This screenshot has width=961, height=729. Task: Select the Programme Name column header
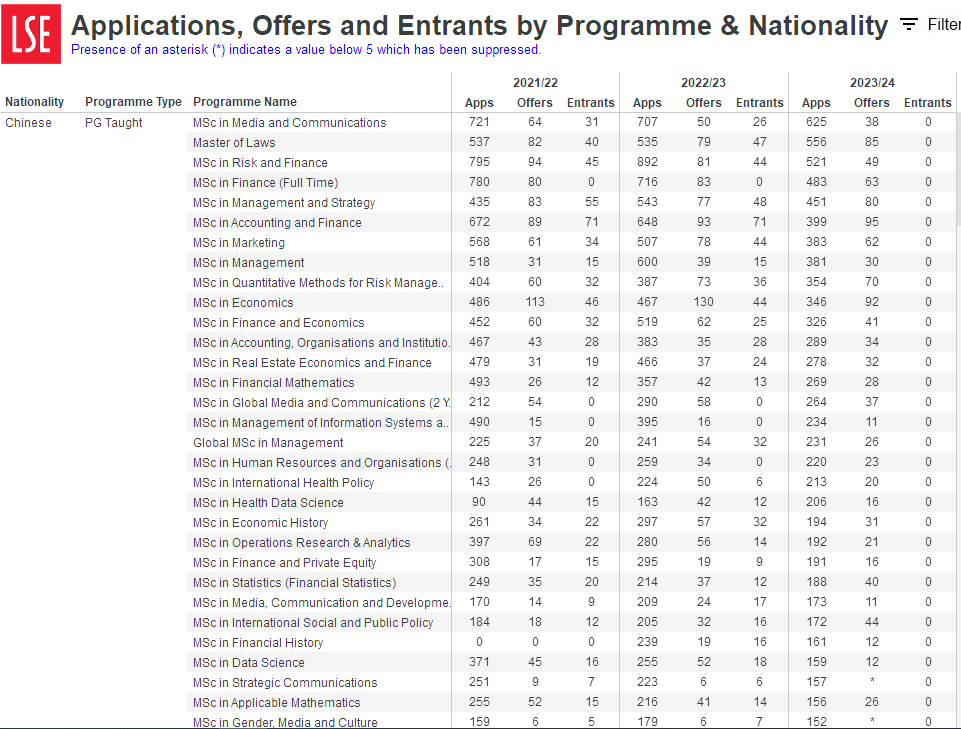(245, 102)
